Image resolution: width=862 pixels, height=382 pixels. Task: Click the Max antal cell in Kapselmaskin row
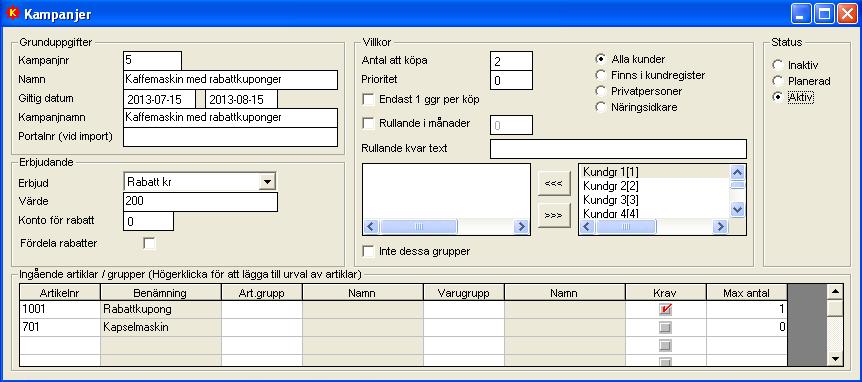pos(747,328)
